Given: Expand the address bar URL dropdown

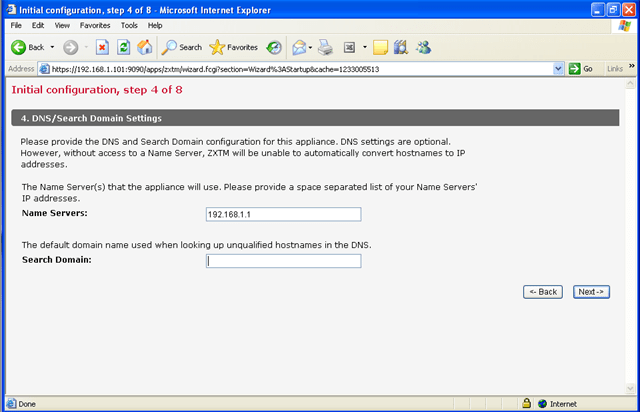Looking at the screenshot, I should click(x=558, y=69).
